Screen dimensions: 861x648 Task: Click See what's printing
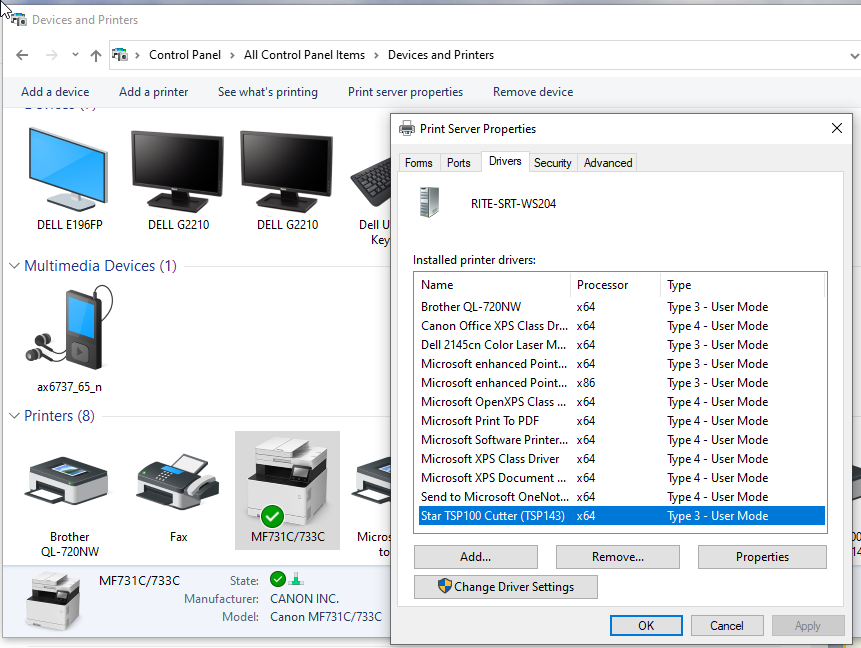pyautogui.click(x=268, y=92)
